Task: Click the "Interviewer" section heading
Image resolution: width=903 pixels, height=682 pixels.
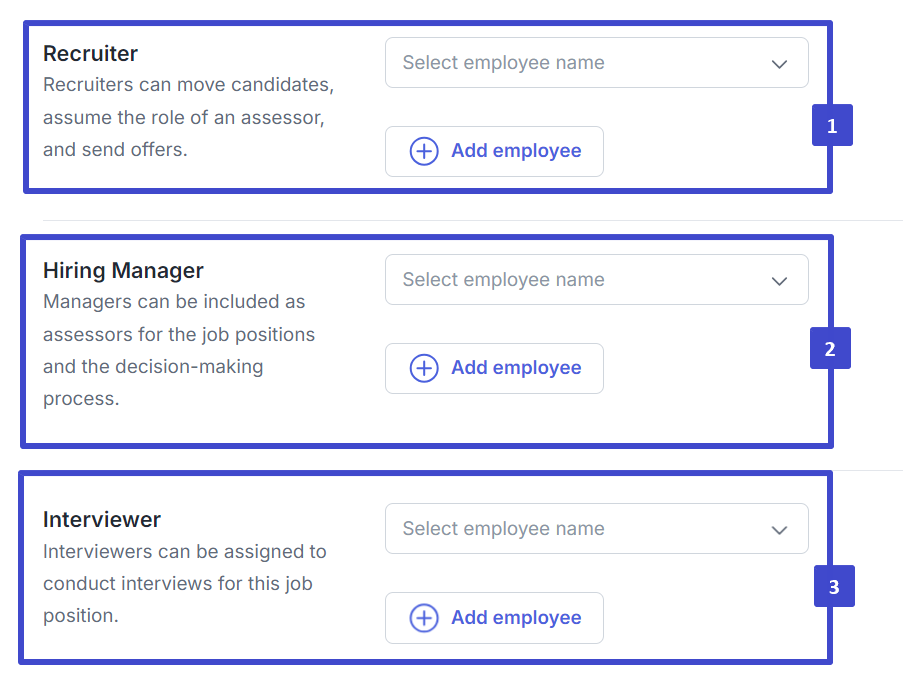Action: tap(102, 520)
